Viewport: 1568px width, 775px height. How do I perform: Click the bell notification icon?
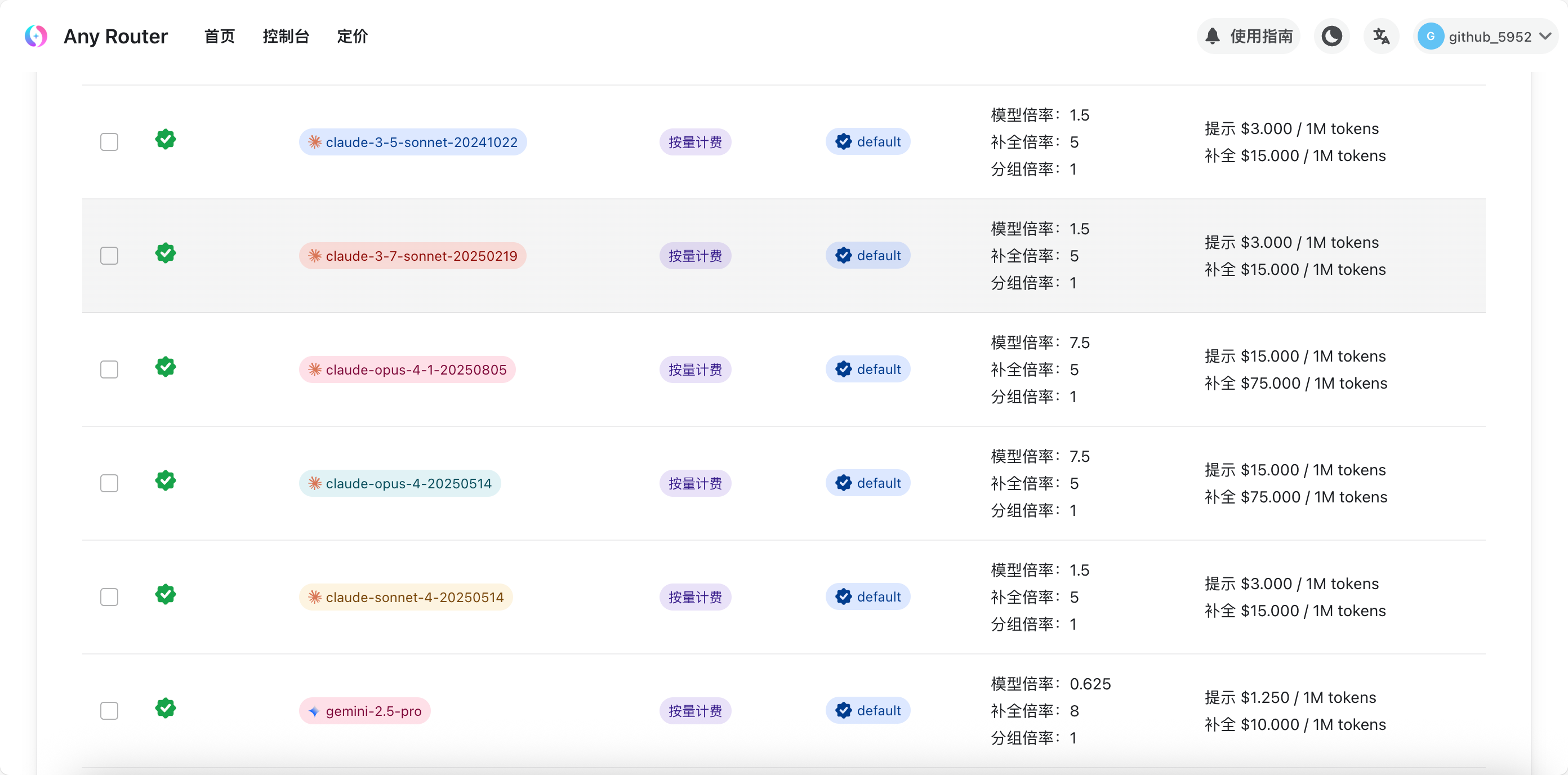(x=1212, y=37)
